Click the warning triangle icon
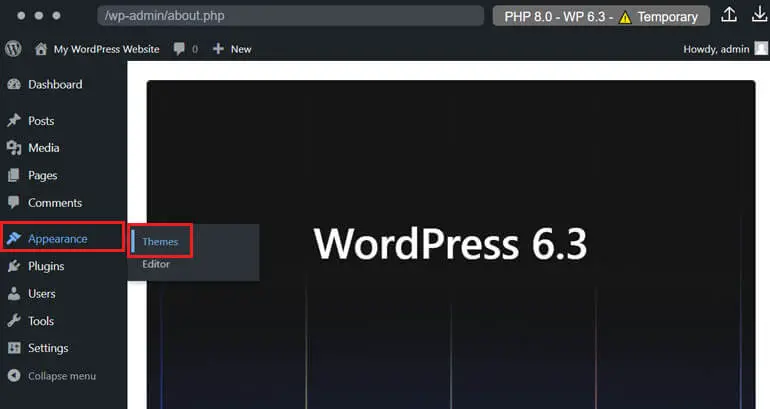This screenshot has width=770, height=409. point(625,18)
